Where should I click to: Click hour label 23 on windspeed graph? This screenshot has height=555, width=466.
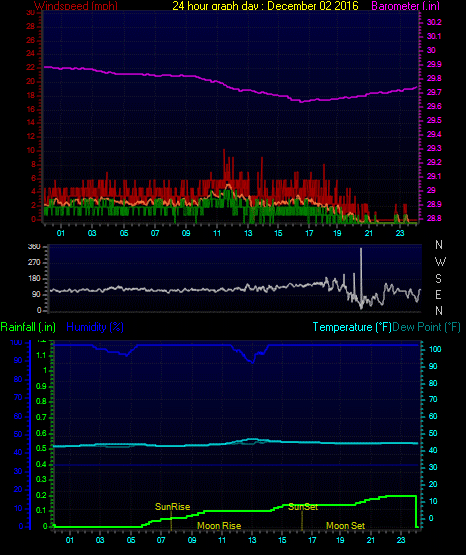(400, 233)
